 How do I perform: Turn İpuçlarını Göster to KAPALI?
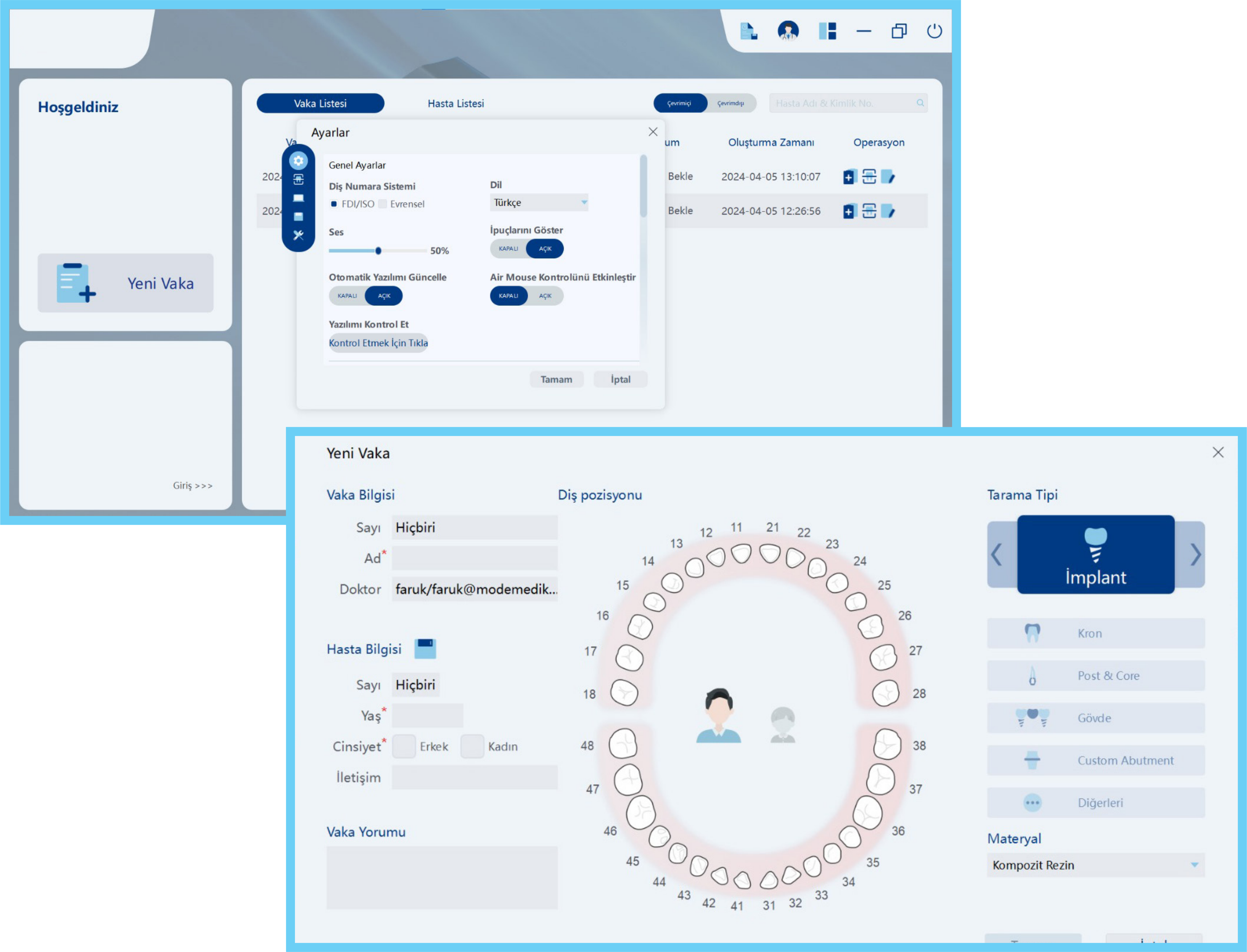(x=508, y=249)
